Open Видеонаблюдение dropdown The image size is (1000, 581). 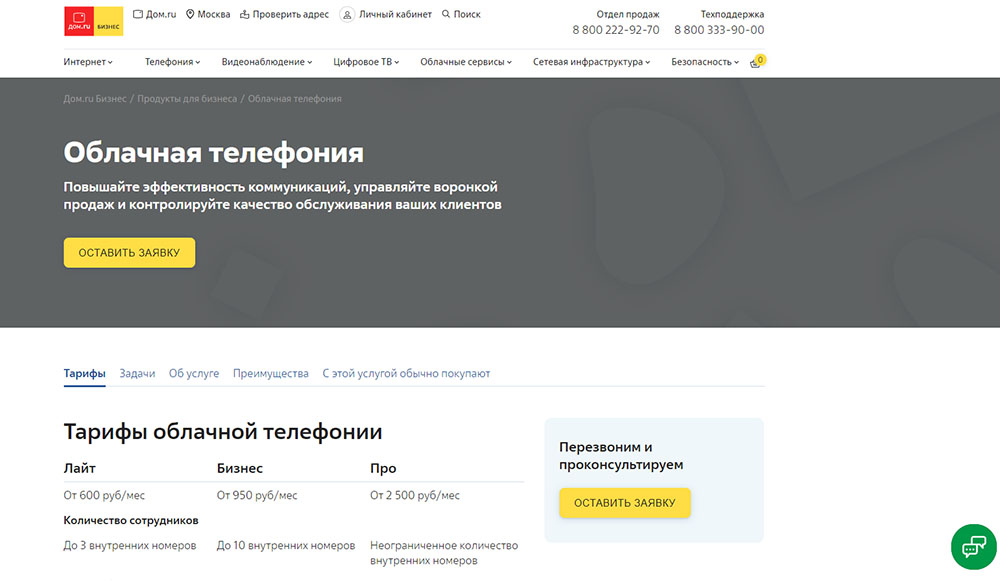(x=267, y=62)
